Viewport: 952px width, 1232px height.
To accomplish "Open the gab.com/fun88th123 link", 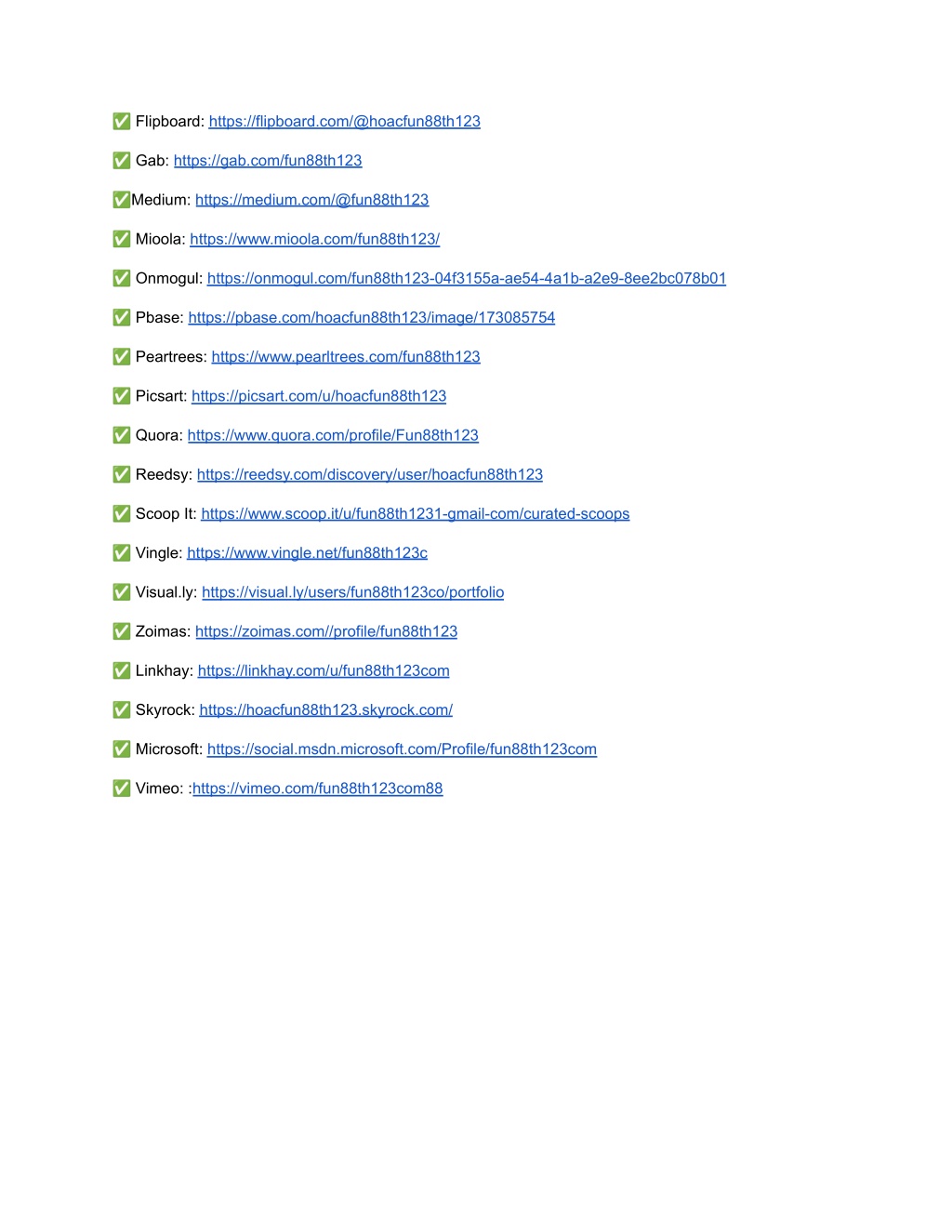I will [x=268, y=161].
